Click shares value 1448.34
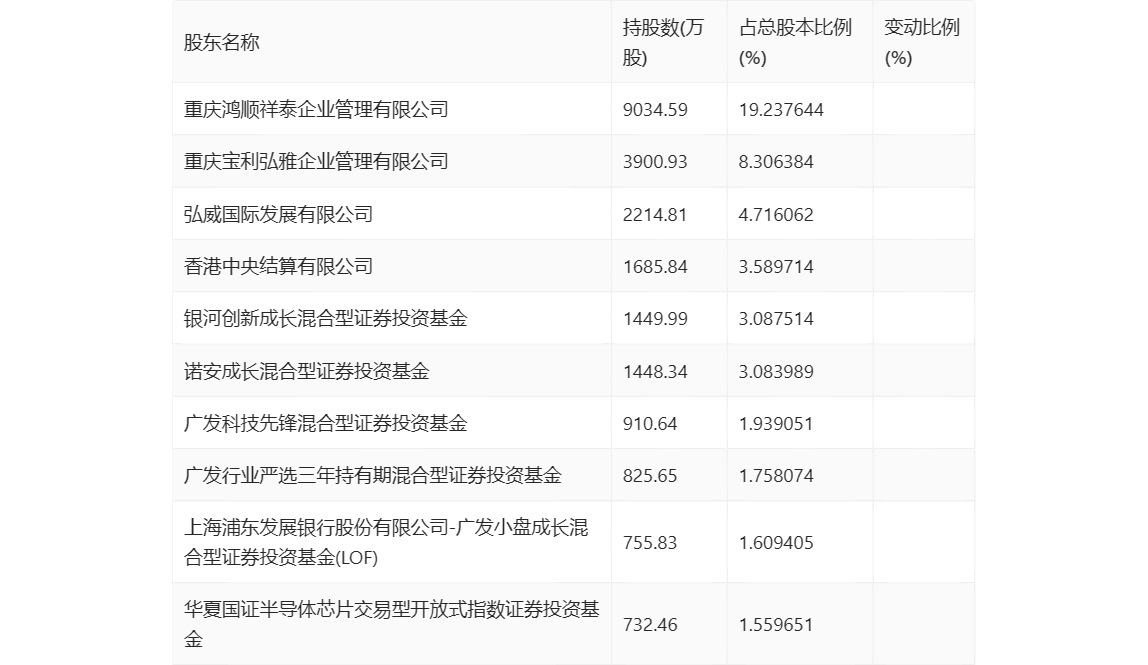The image size is (1148, 665). pyautogui.click(x=655, y=371)
